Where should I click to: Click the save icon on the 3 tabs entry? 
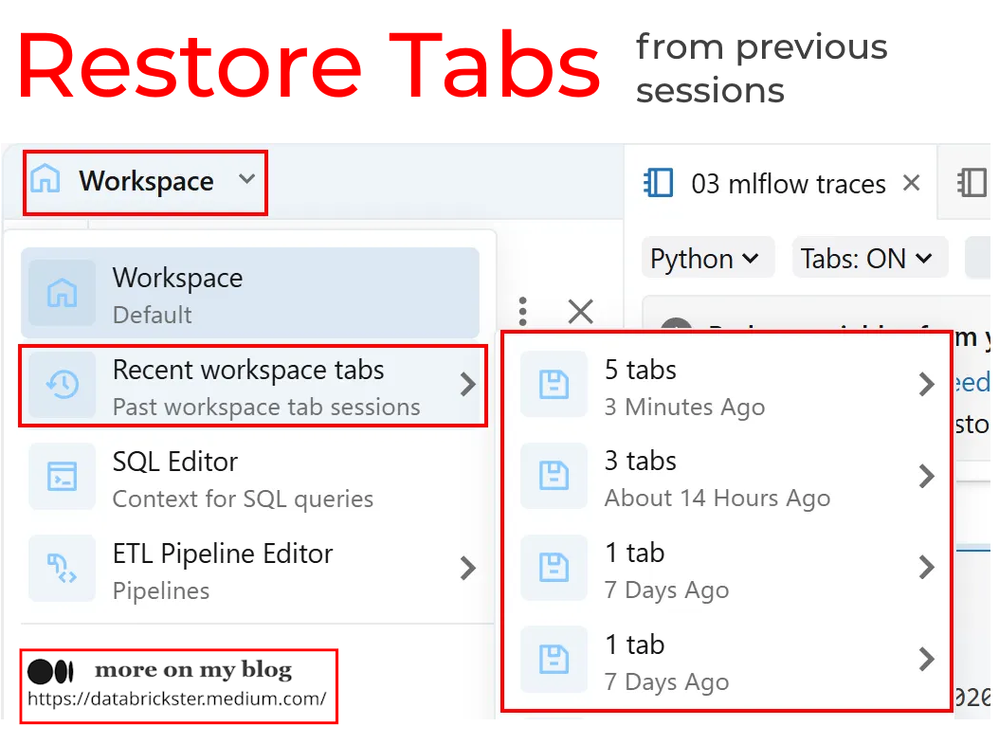[x=554, y=476]
